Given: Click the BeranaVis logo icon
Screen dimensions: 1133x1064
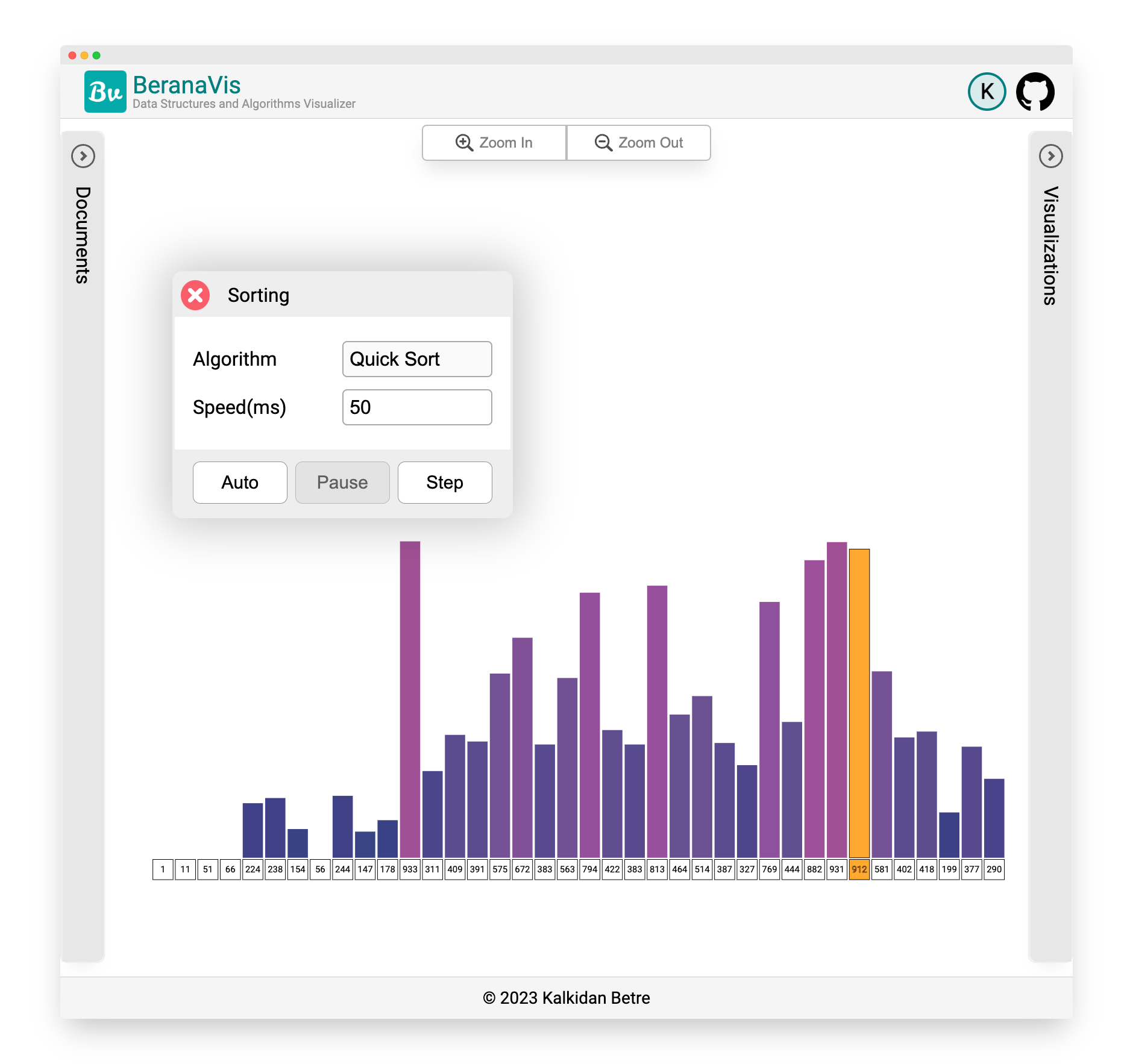Looking at the screenshot, I should coord(105,92).
